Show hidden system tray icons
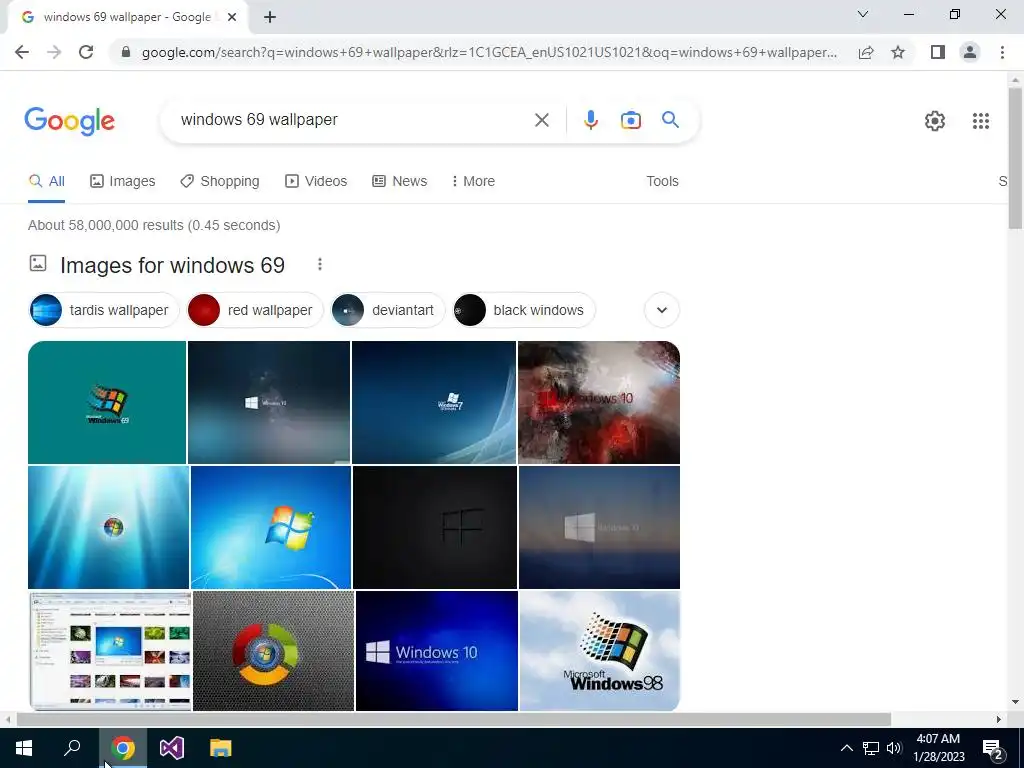Viewport: 1024px width, 768px height. tap(846, 748)
